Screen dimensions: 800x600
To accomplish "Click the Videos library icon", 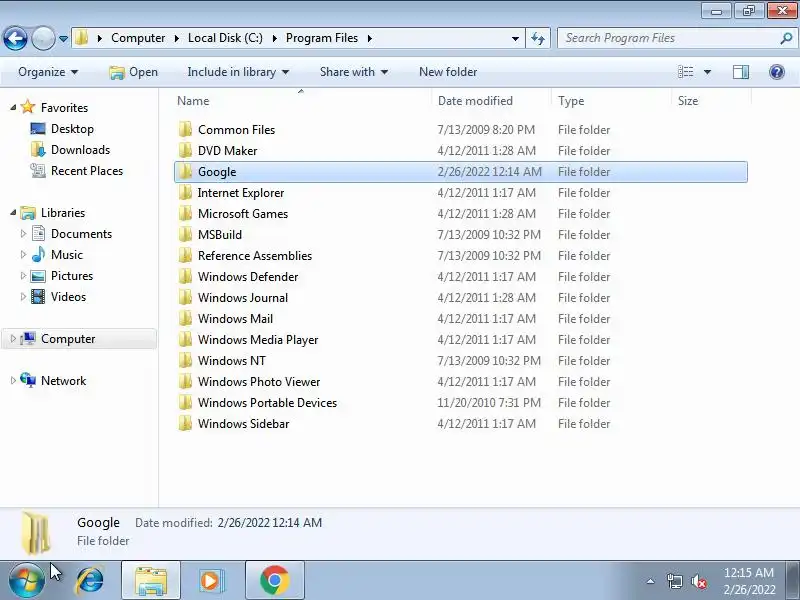I will click(x=38, y=296).
